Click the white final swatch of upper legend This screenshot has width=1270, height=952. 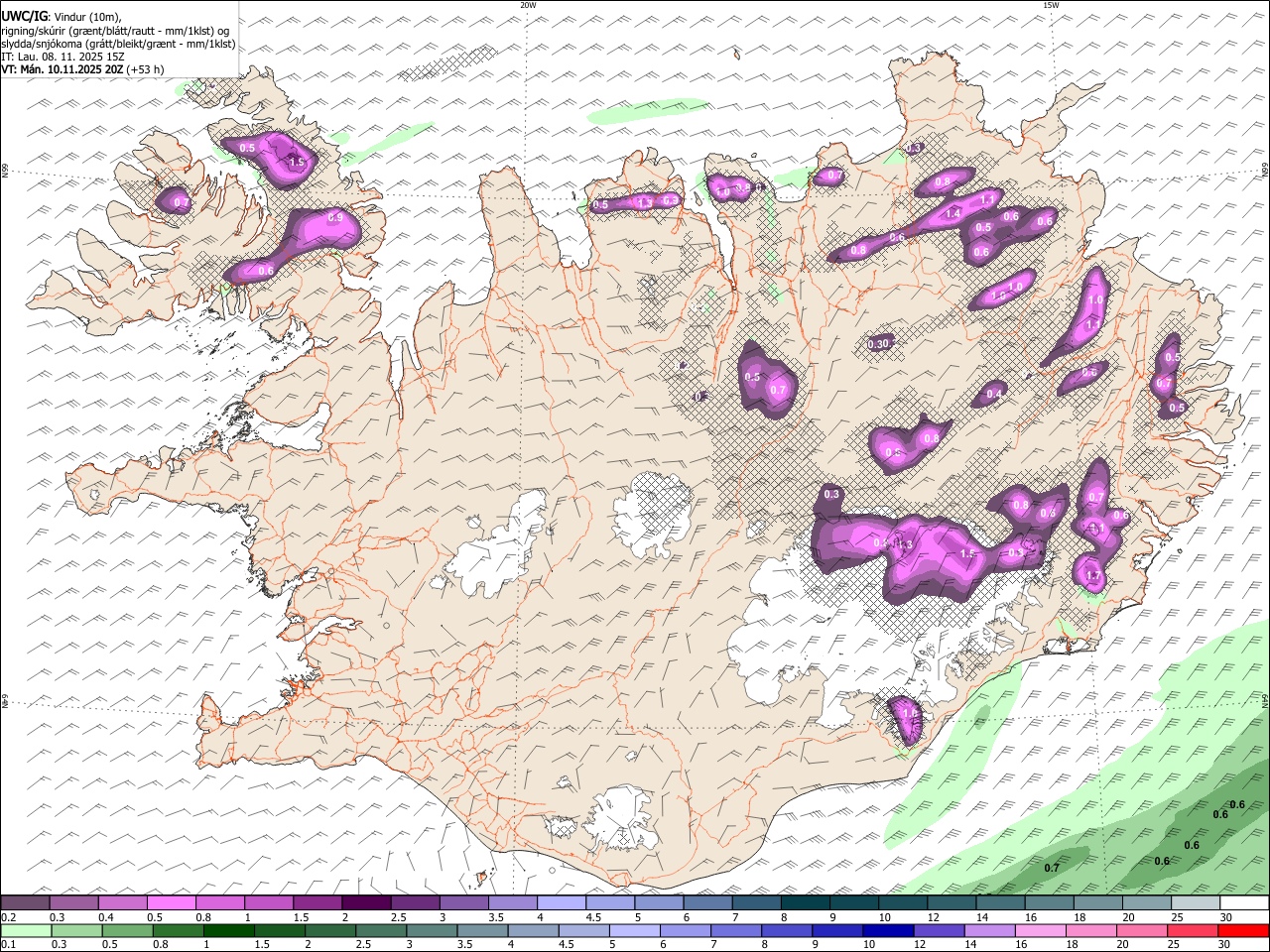[x=1244, y=902]
